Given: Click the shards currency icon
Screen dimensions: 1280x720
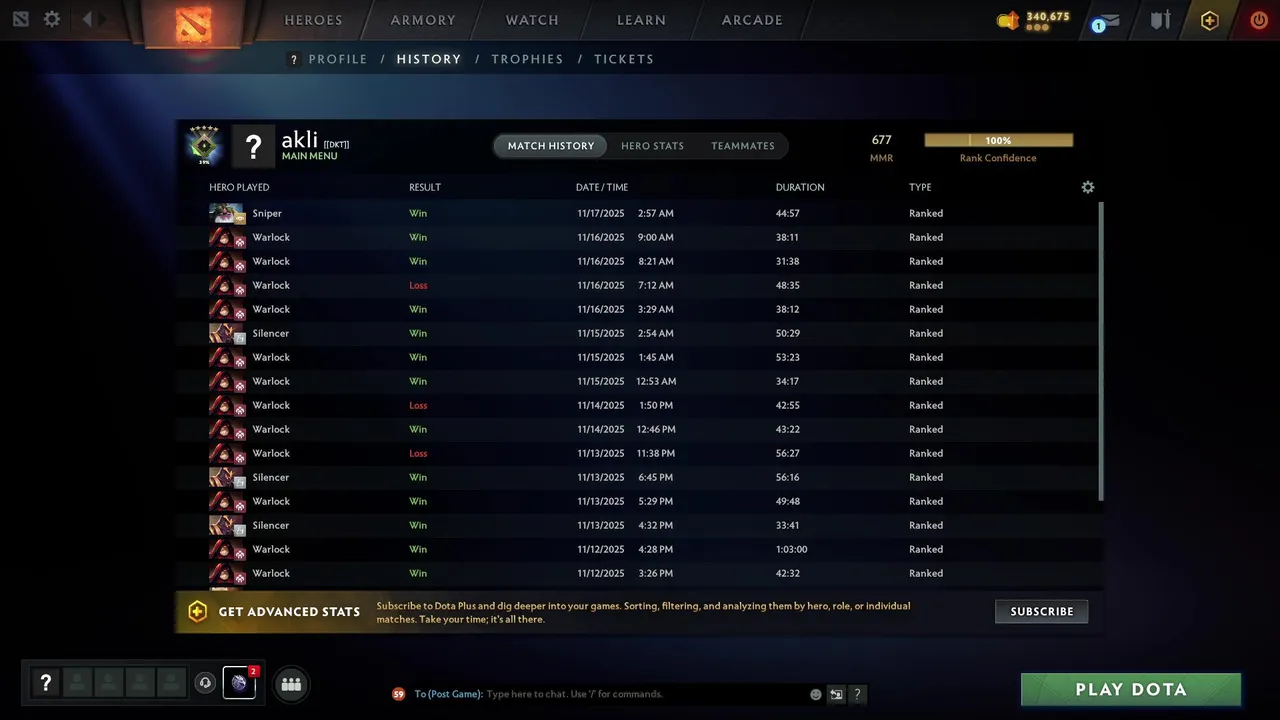Looking at the screenshot, I should [x=1008, y=20].
